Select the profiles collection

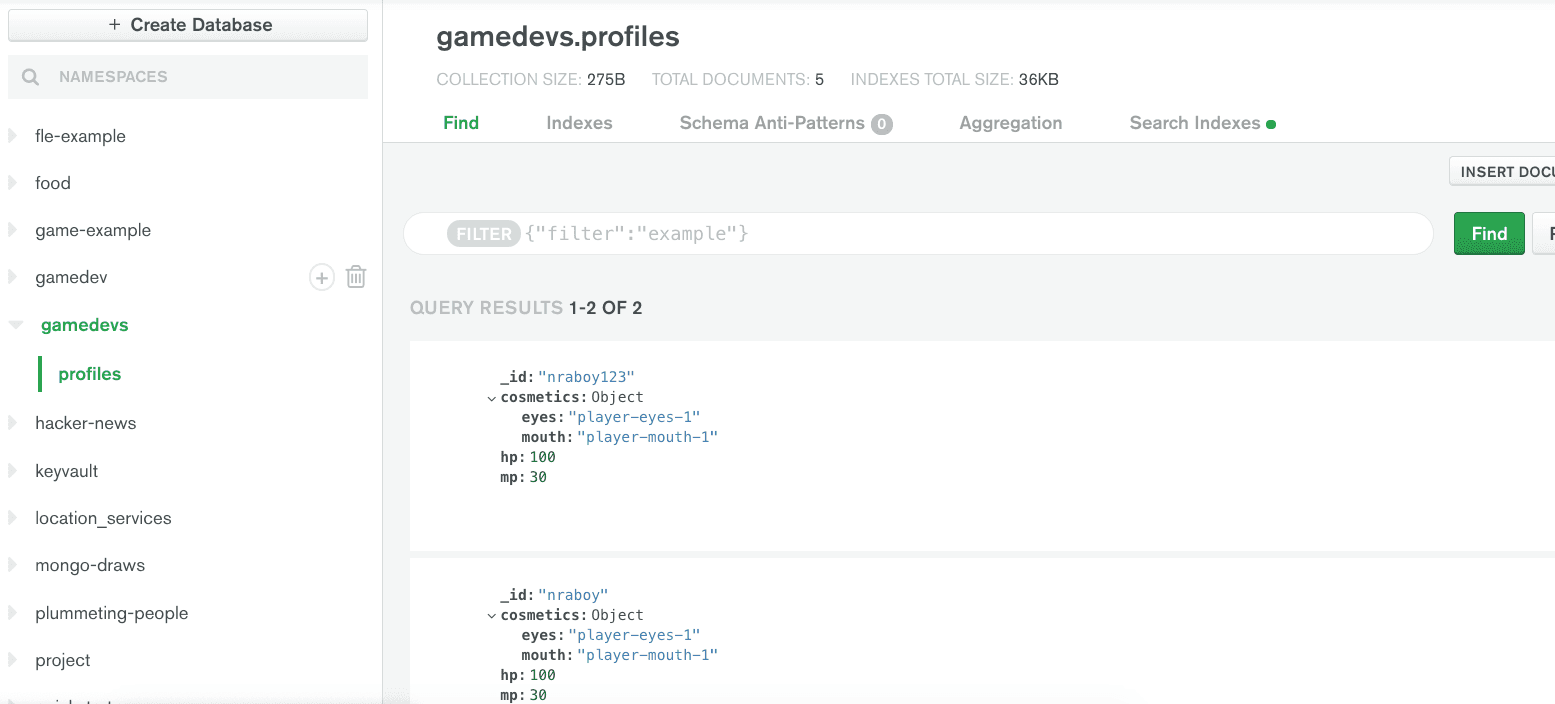coord(90,374)
